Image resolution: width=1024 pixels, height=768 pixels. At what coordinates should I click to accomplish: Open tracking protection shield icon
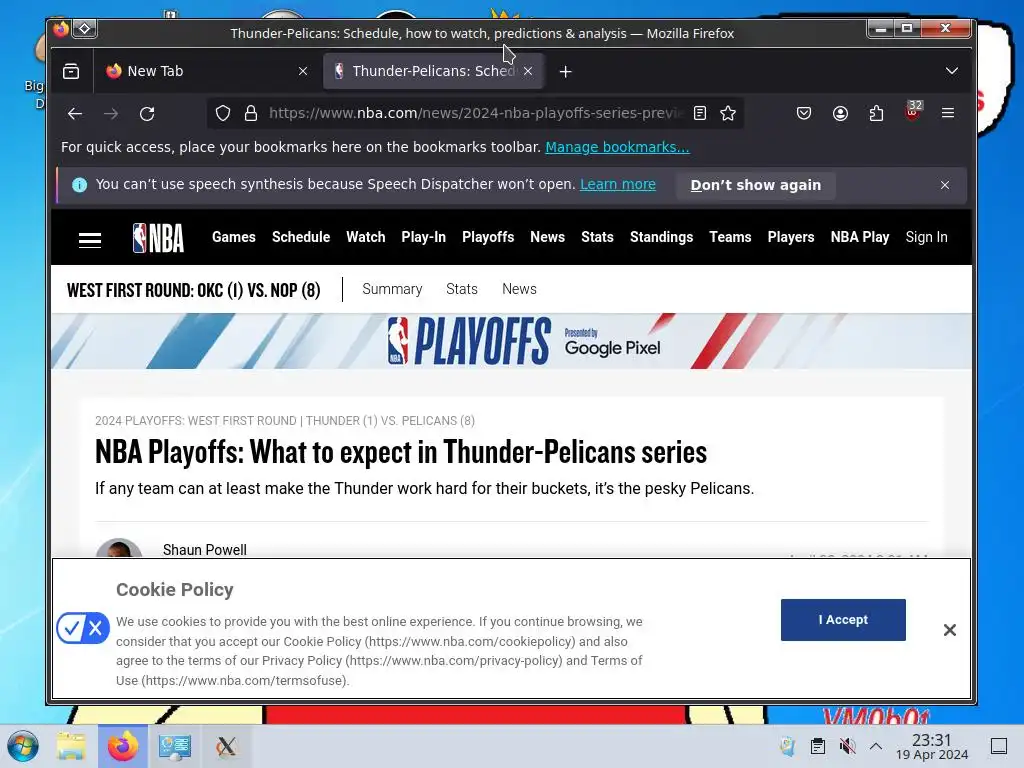point(223,114)
